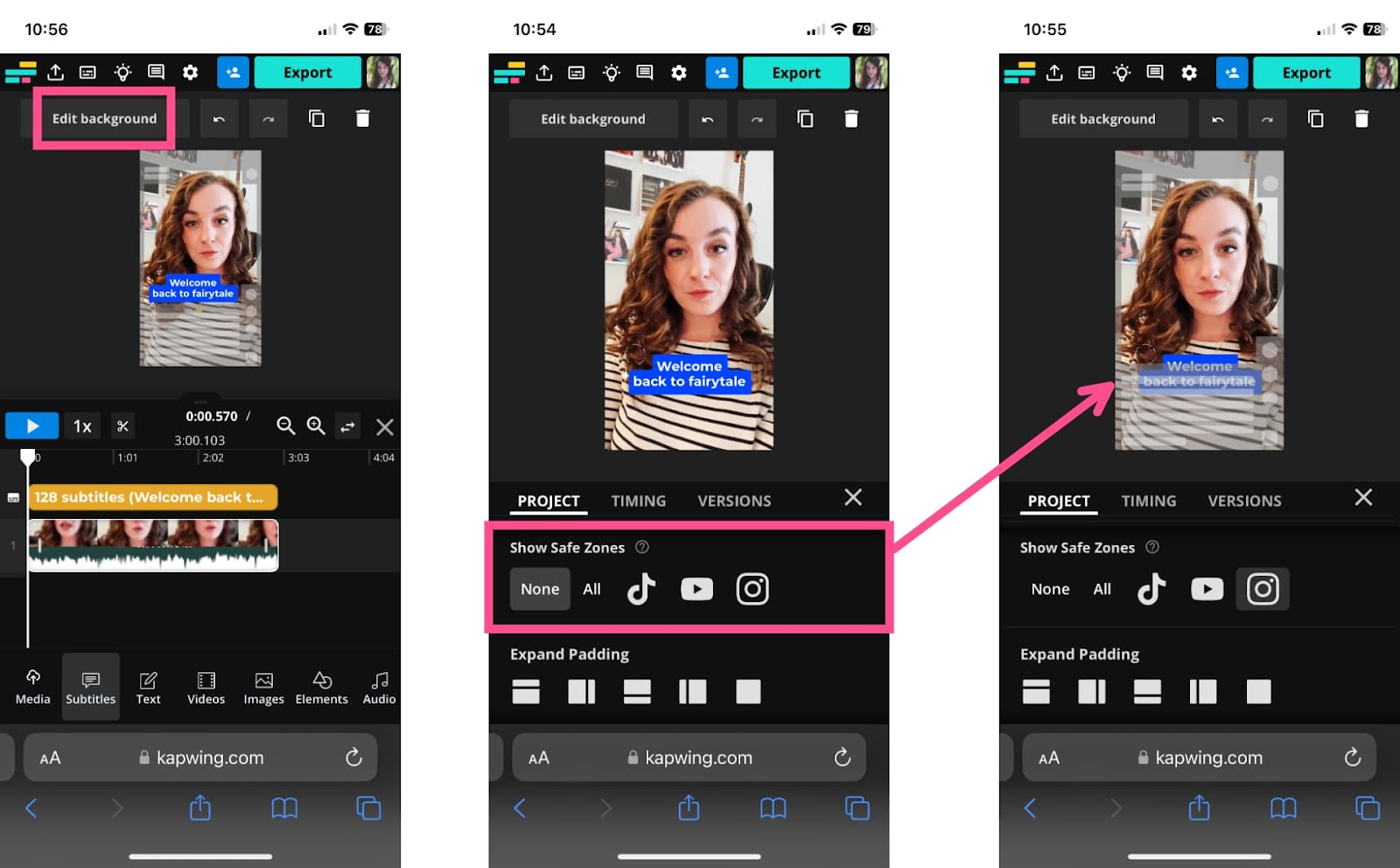This screenshot has height=868, width=1400.
Task: Switch to TIMING tab in right phone
Action: (x=1149, y=500)
